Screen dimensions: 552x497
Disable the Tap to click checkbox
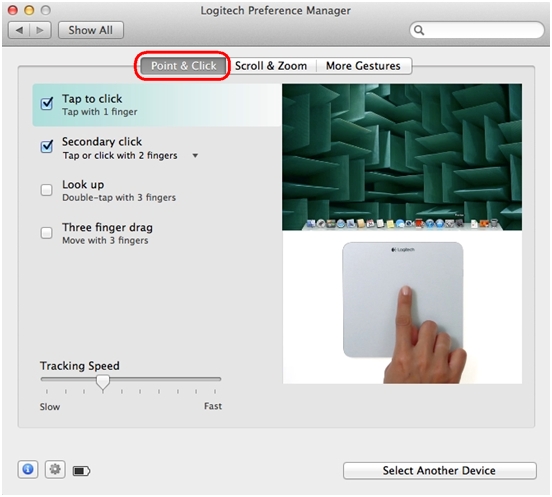[47, 104]
